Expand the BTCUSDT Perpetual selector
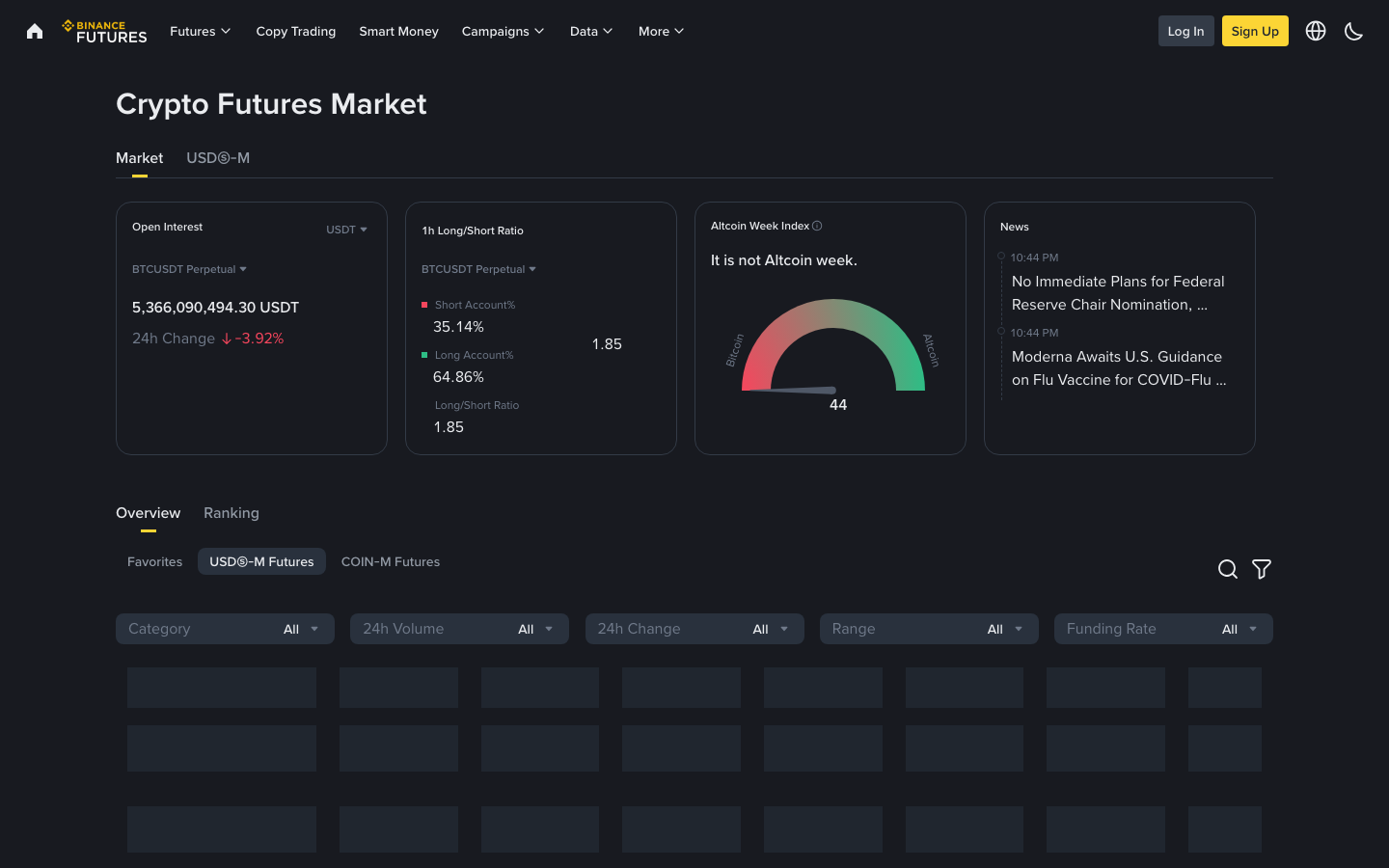1389x868 pixels. pos(189,269)
